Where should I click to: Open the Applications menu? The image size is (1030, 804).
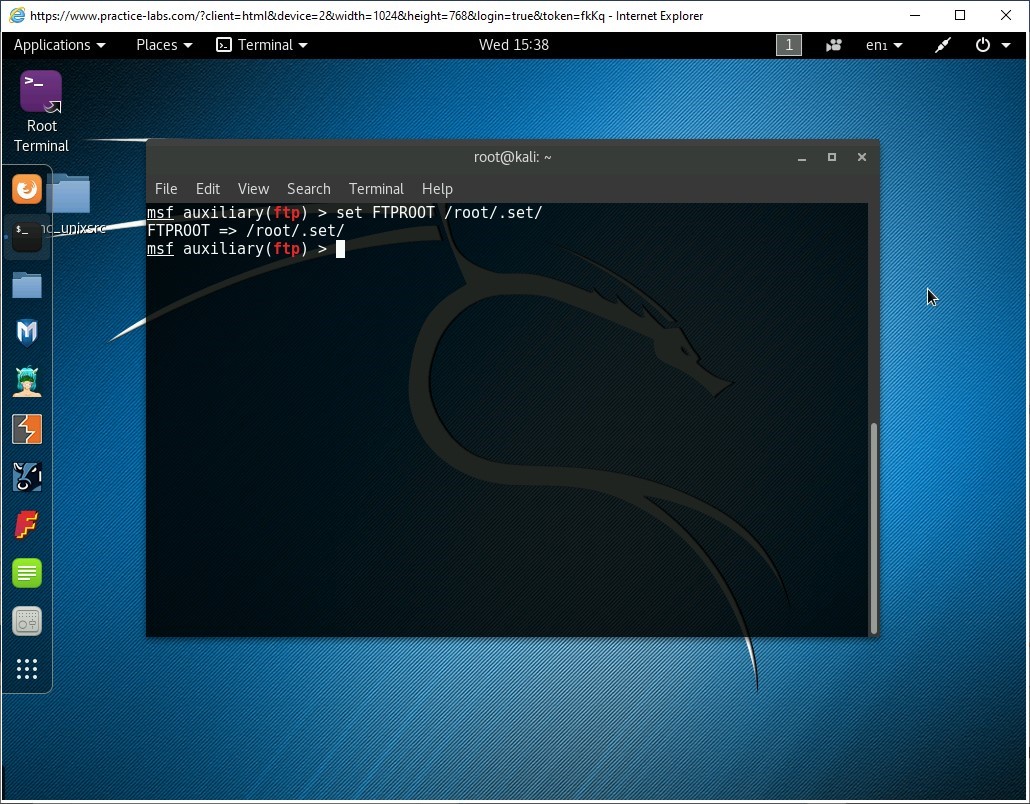click(59, 45)
